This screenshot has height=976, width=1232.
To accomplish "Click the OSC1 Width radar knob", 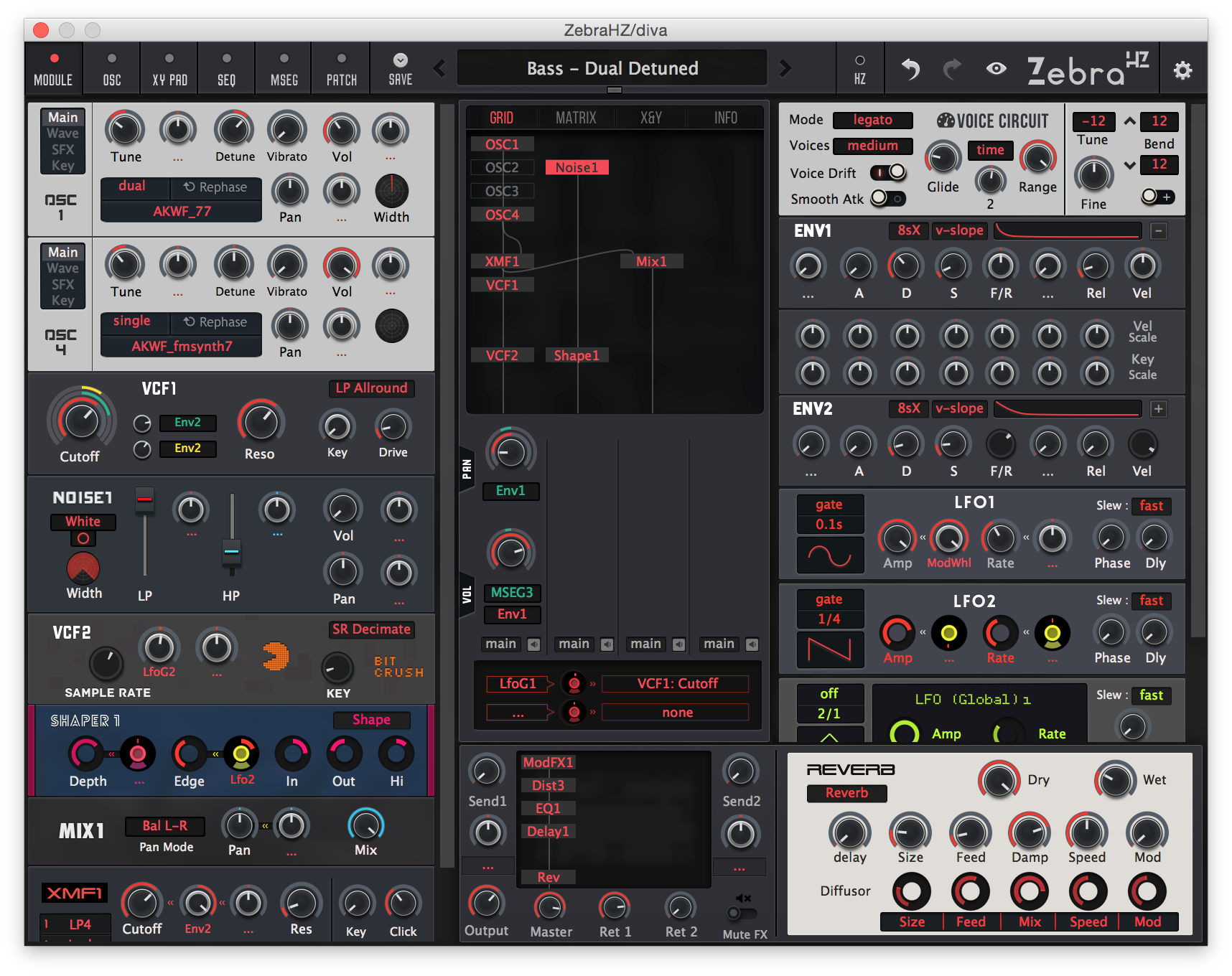I will [x=392, y=192].
